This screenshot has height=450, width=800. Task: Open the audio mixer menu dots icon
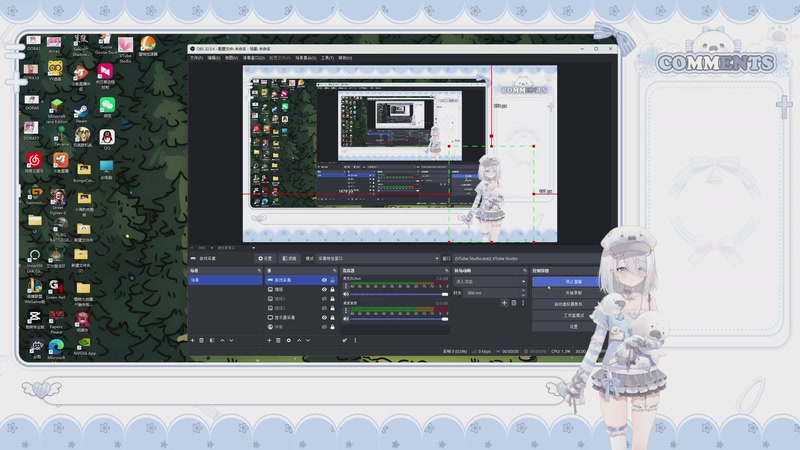pyautogui.click(x=355, y=340)
